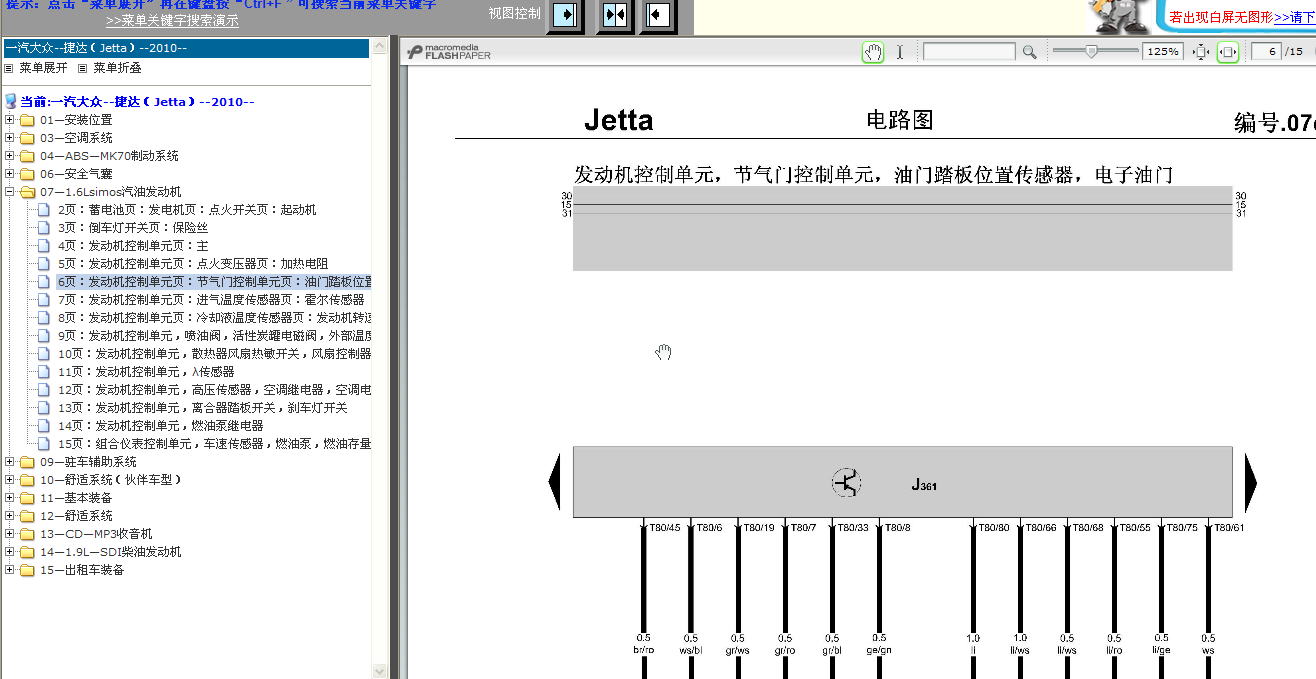Click the 05—空调系统 folder label 03—空调系统
Image resolution: width=1316 pixels, height=679 pixels.
click(x=76, y=138)
